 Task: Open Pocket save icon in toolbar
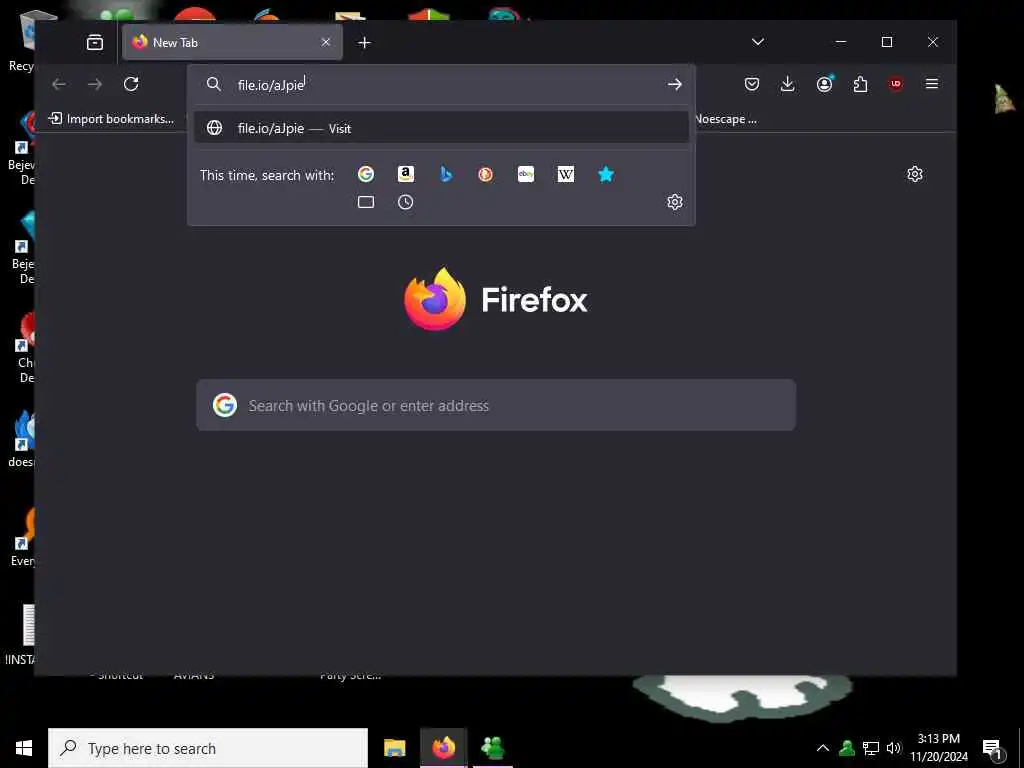coord(752,84)
